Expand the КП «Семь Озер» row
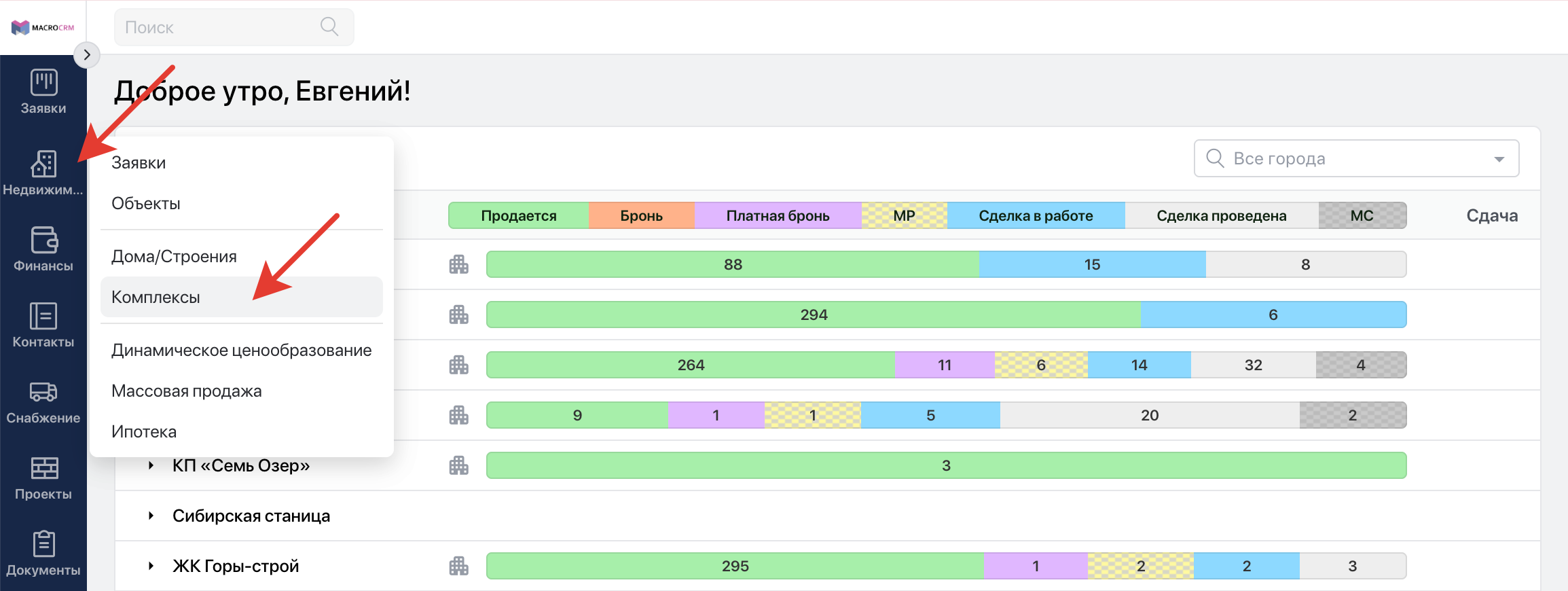Screen dimensions: 1568x591 [x=151, y=465]
